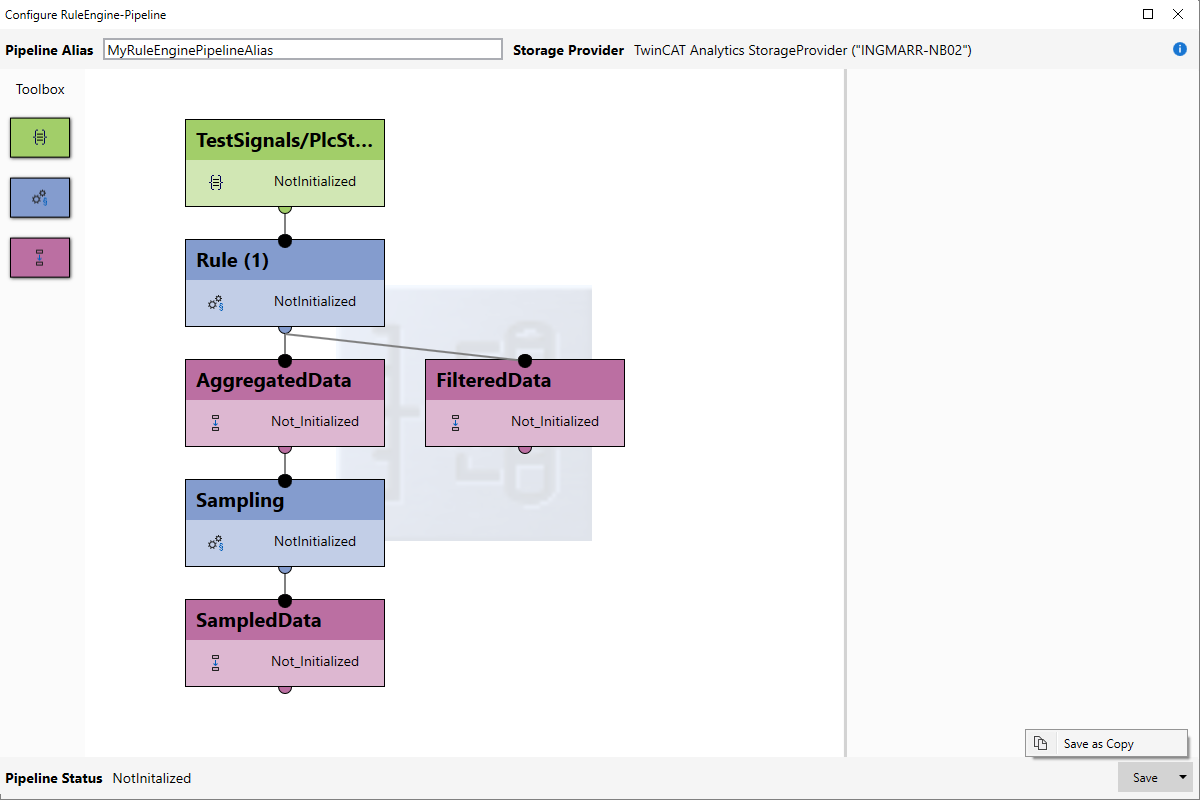Click NotInitialized status in TestSignals node
1200x800 pixels.
pos(315,182)
